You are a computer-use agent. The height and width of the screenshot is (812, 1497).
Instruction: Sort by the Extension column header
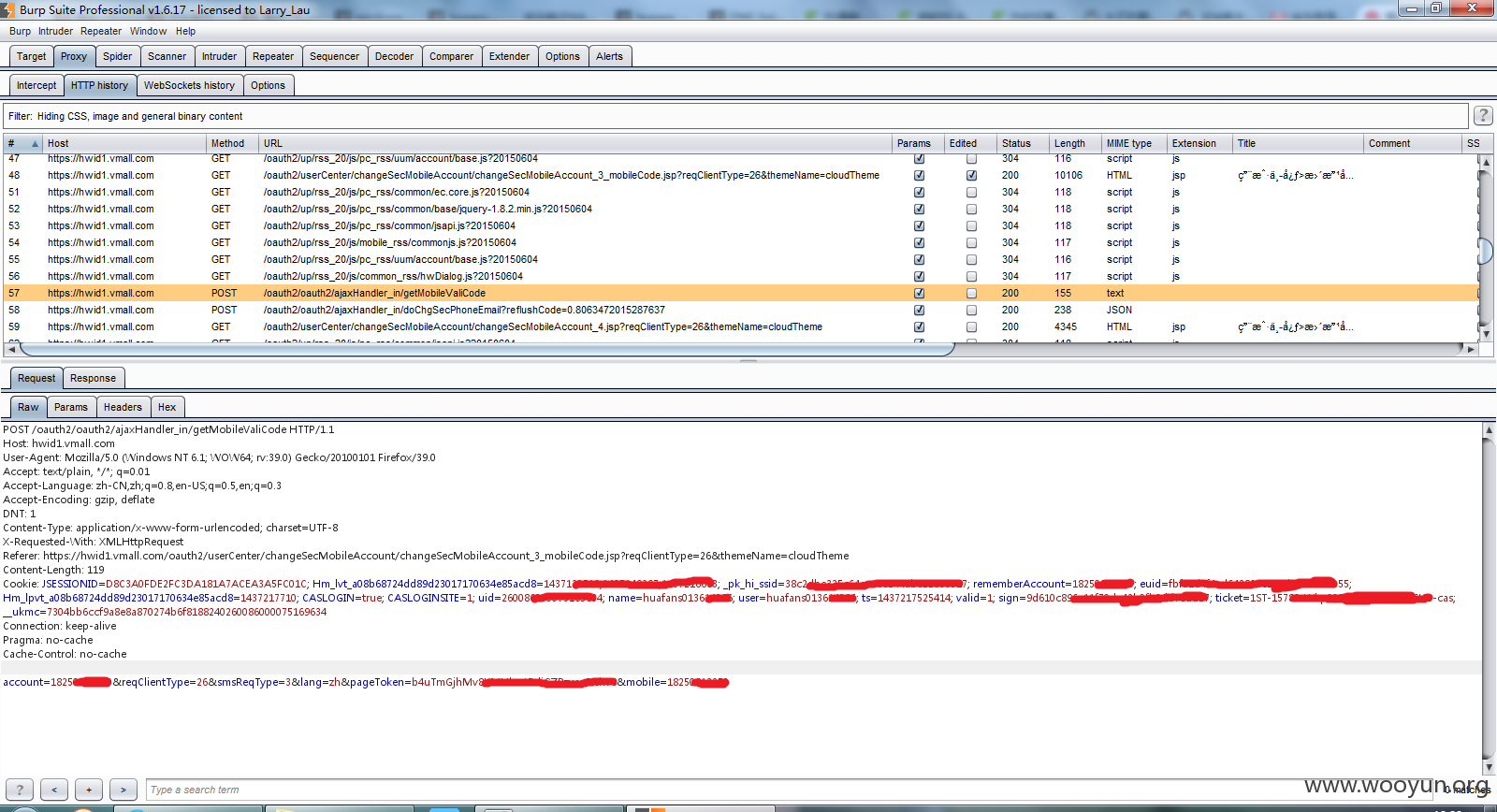click(x=1199, y=143)
